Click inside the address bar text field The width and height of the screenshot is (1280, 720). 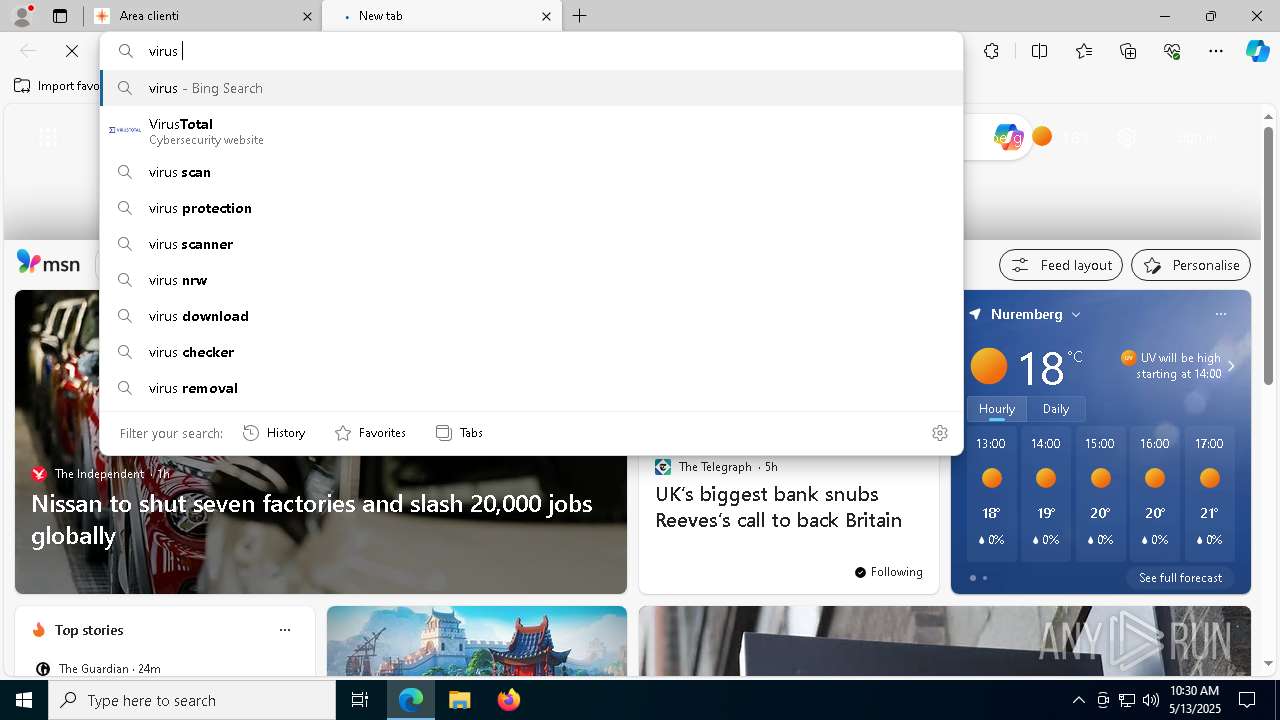click(x=531, y=51)
